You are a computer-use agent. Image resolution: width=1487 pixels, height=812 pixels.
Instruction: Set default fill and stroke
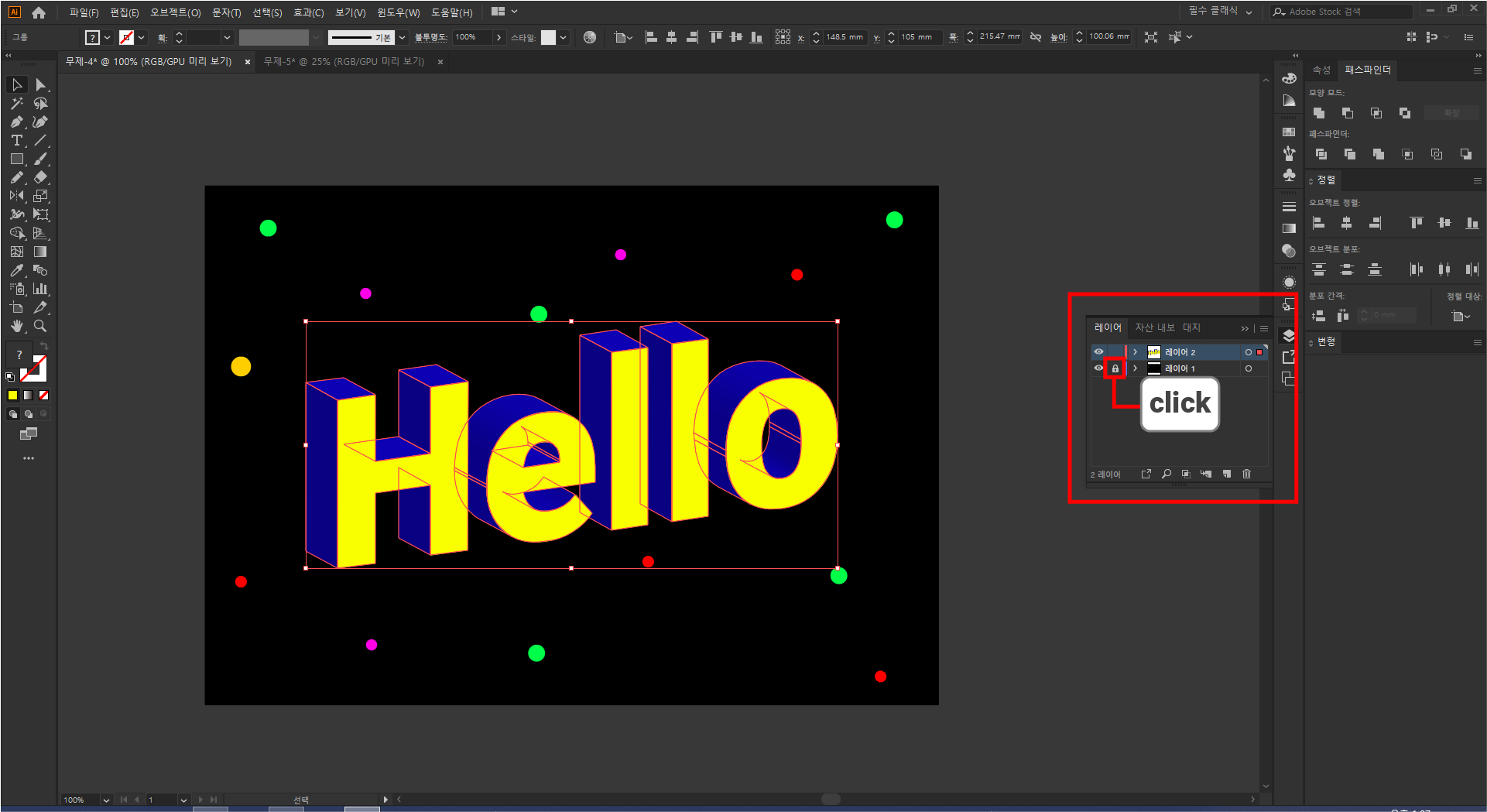[10, 377]
